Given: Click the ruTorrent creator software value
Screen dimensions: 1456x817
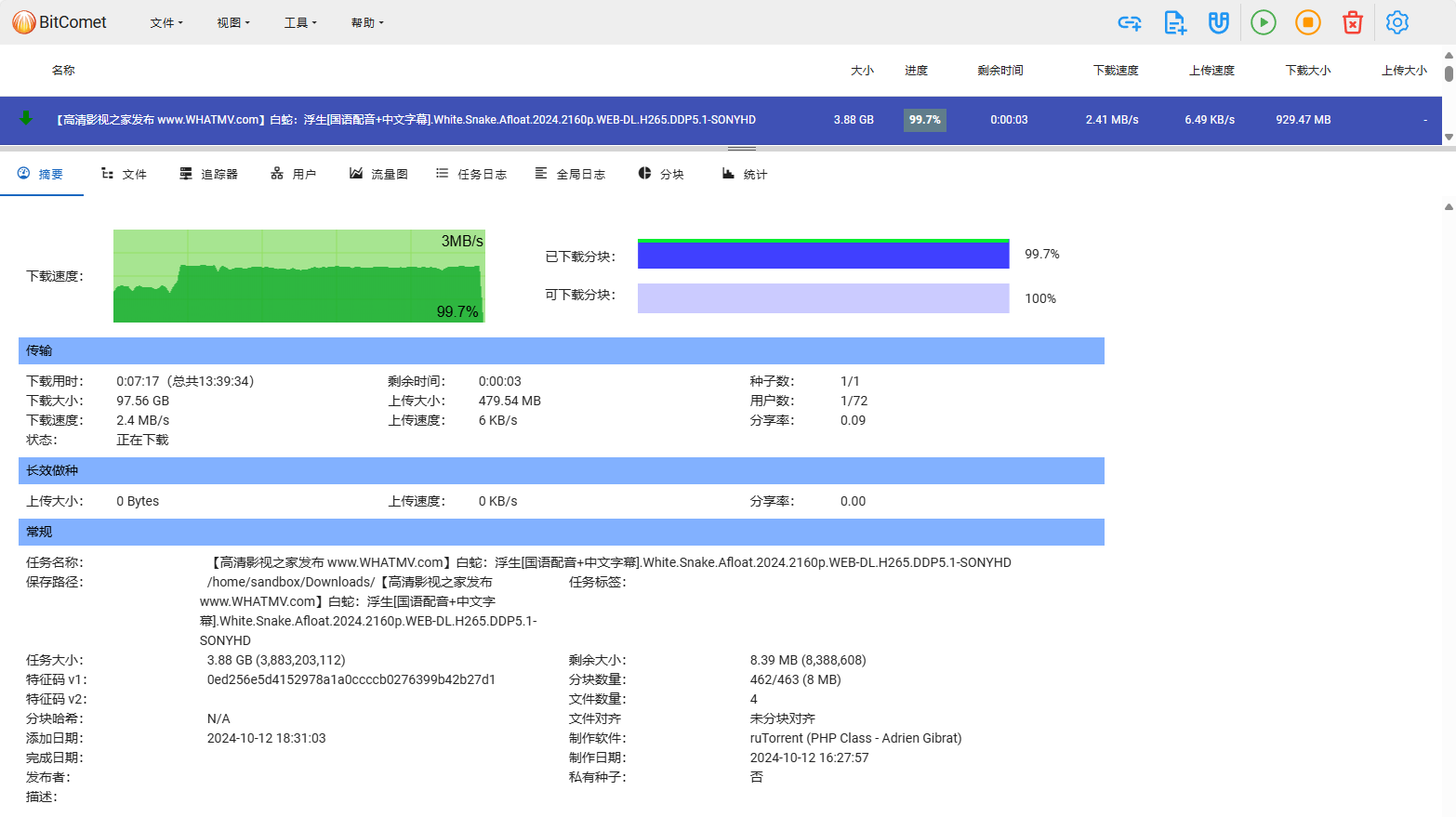Looking at the screenshot, I should pyautogui.click(x=856, y=738).
